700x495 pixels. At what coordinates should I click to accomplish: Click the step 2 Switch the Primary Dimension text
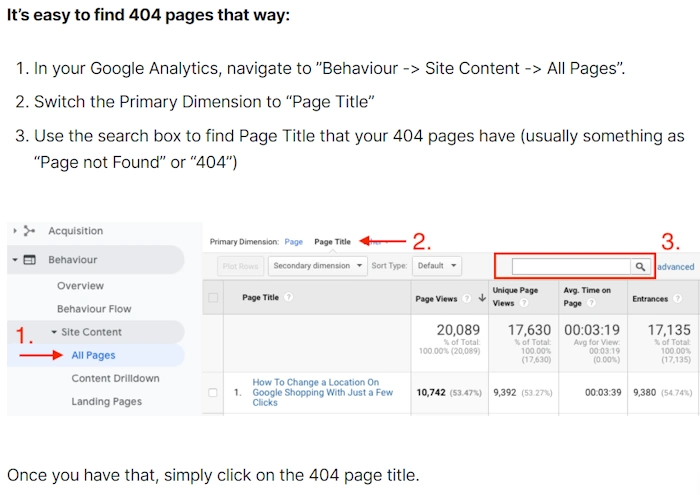(204, 102)
